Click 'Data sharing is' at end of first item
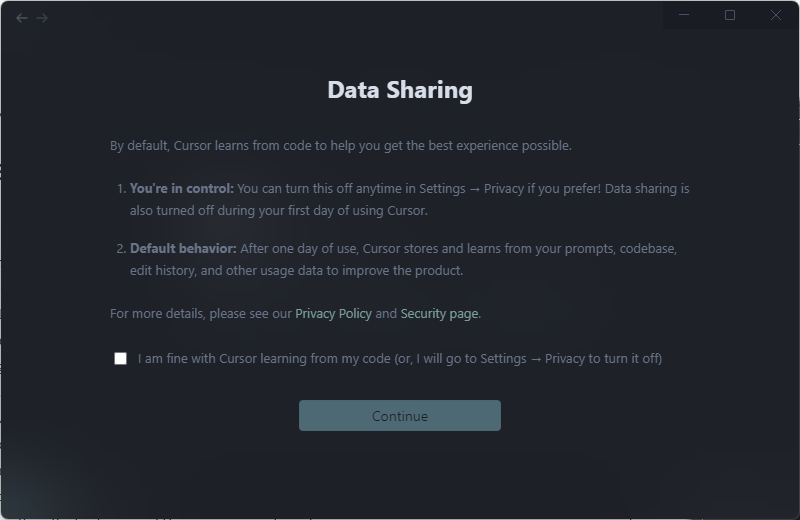 tap(647, 188)
